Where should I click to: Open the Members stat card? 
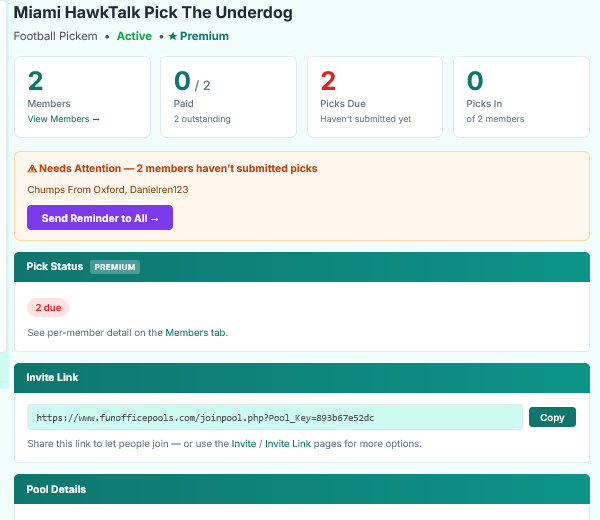pyautogui.click(x=82, y=97)
